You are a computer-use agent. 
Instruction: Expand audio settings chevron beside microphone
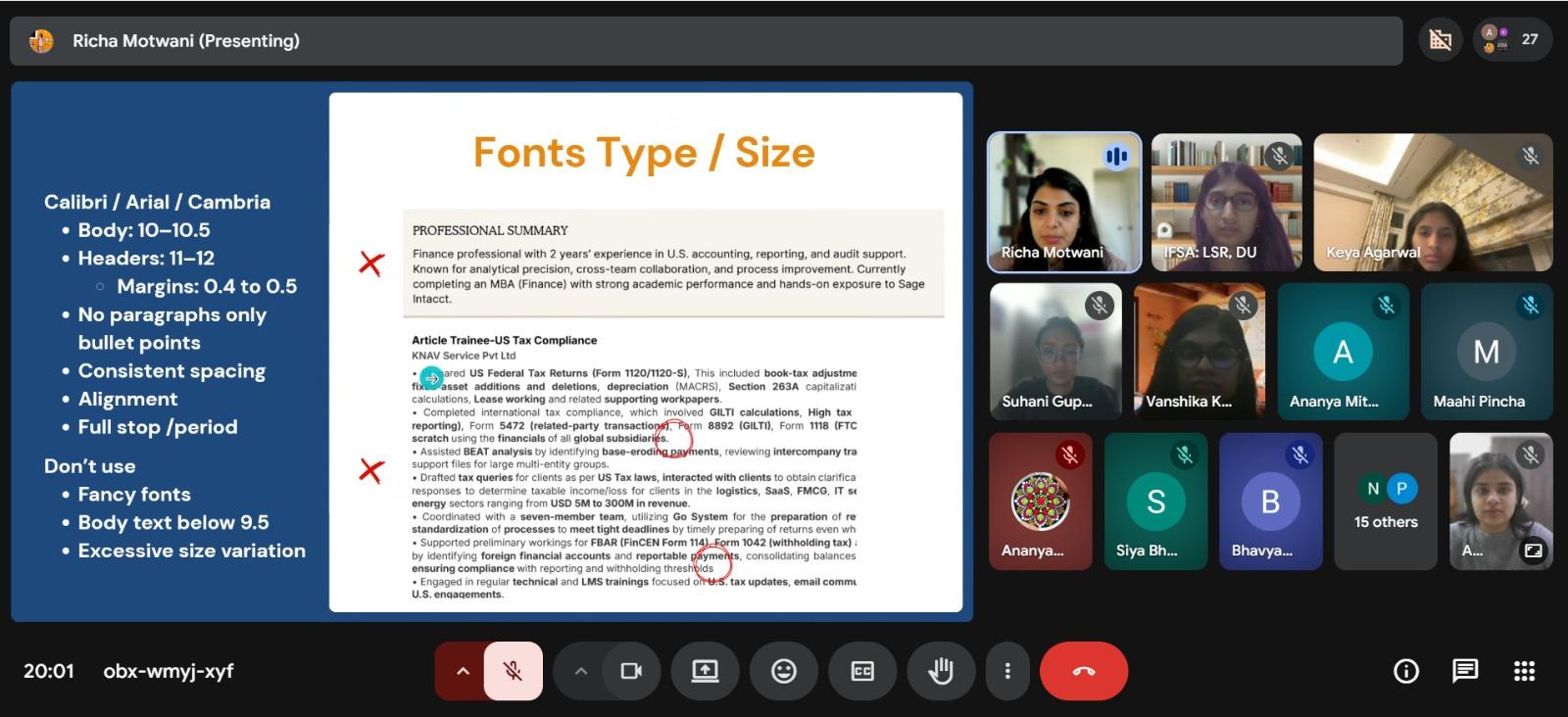pos(463,671)
